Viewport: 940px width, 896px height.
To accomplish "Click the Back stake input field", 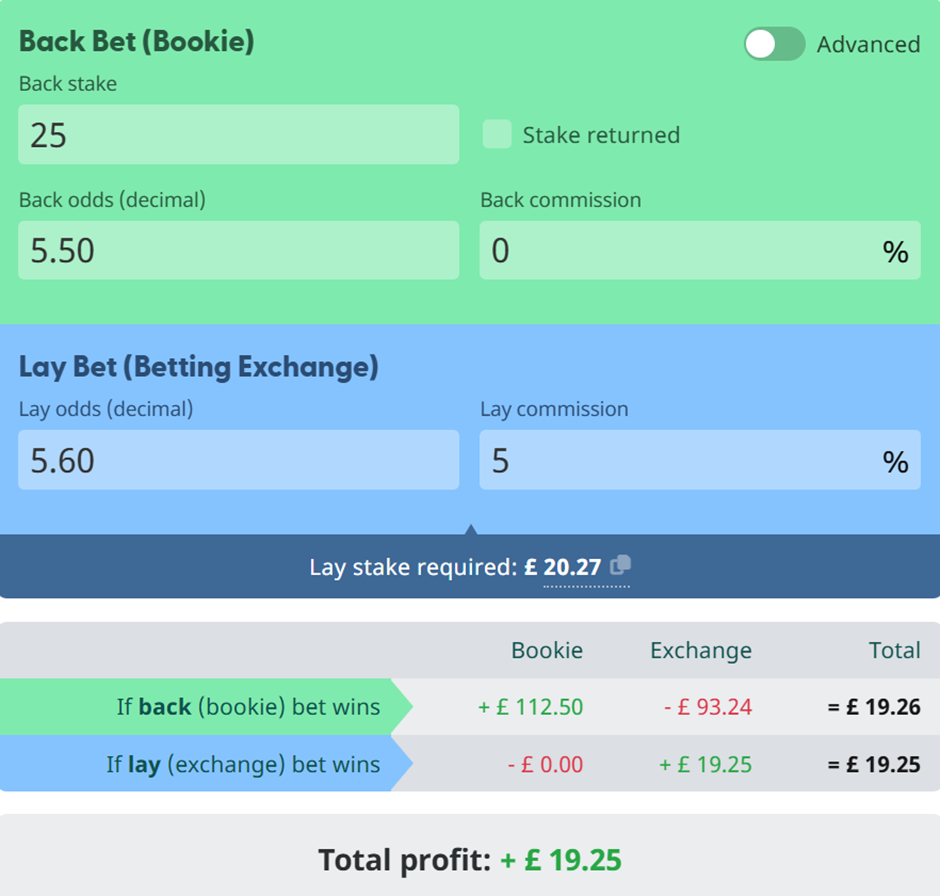I will coord(239,134).
